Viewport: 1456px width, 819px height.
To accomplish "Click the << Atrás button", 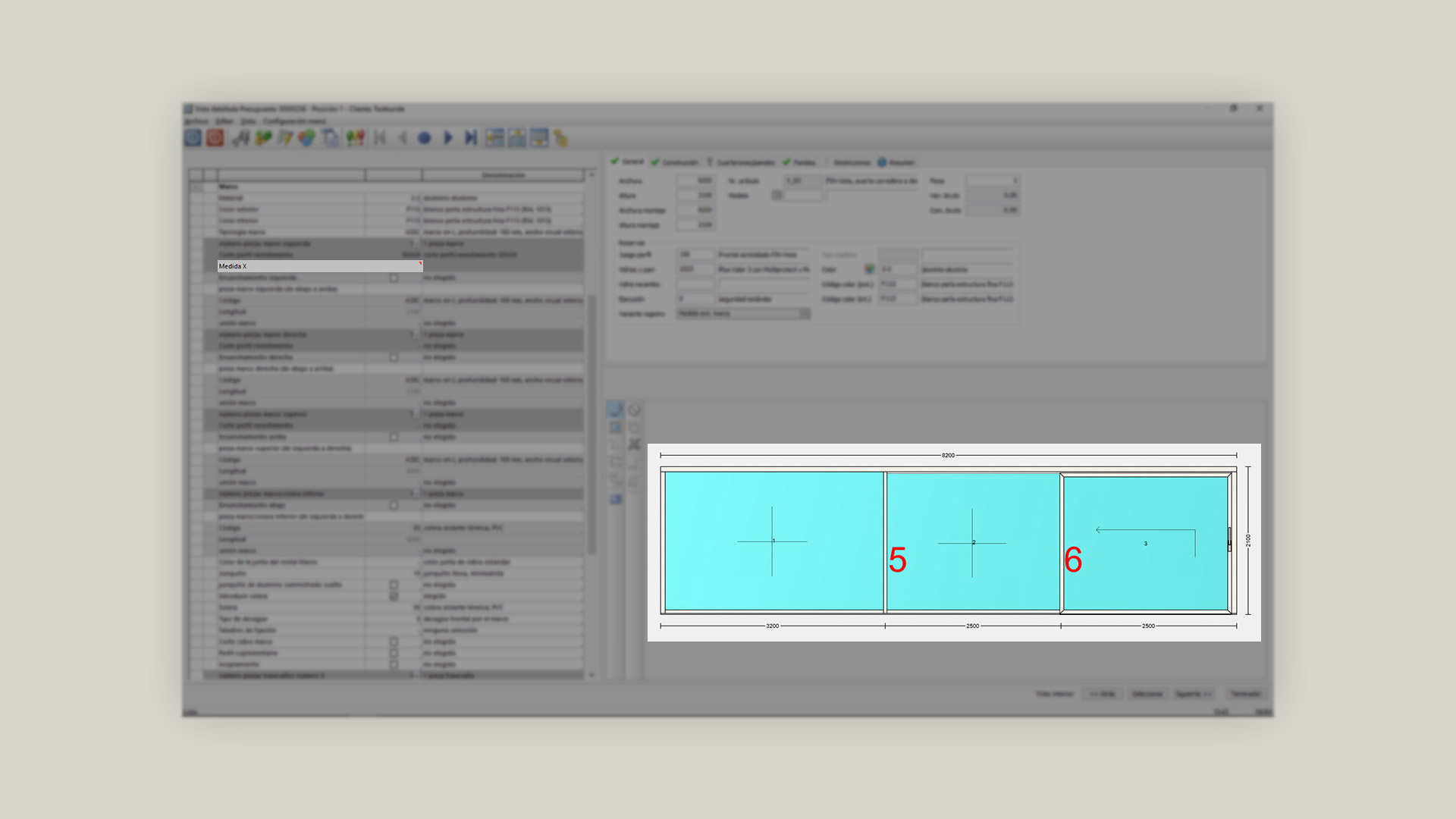I will tap(1102, 694).
